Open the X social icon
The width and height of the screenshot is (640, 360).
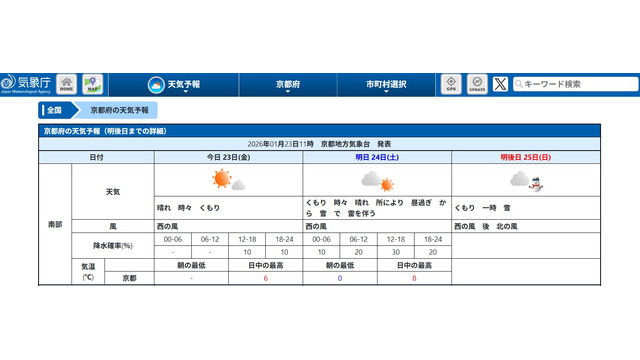tap(500, 84)
